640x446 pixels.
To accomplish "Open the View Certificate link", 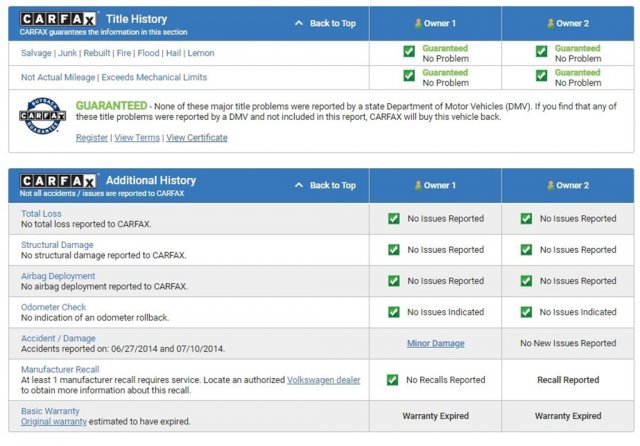I will click(196, 138).
